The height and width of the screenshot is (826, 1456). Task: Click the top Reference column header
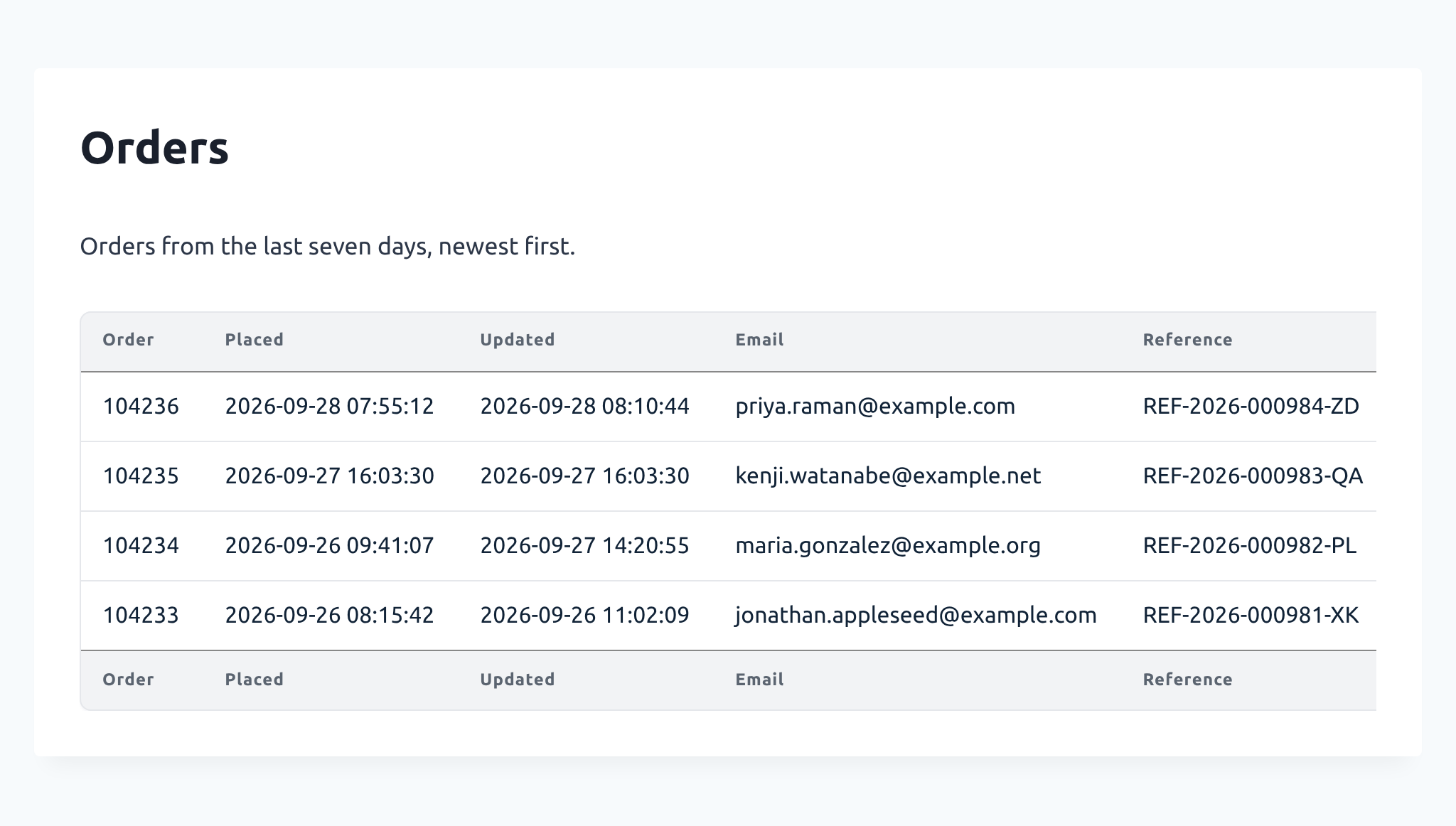pyautogui.click(x=1187, y=340)
